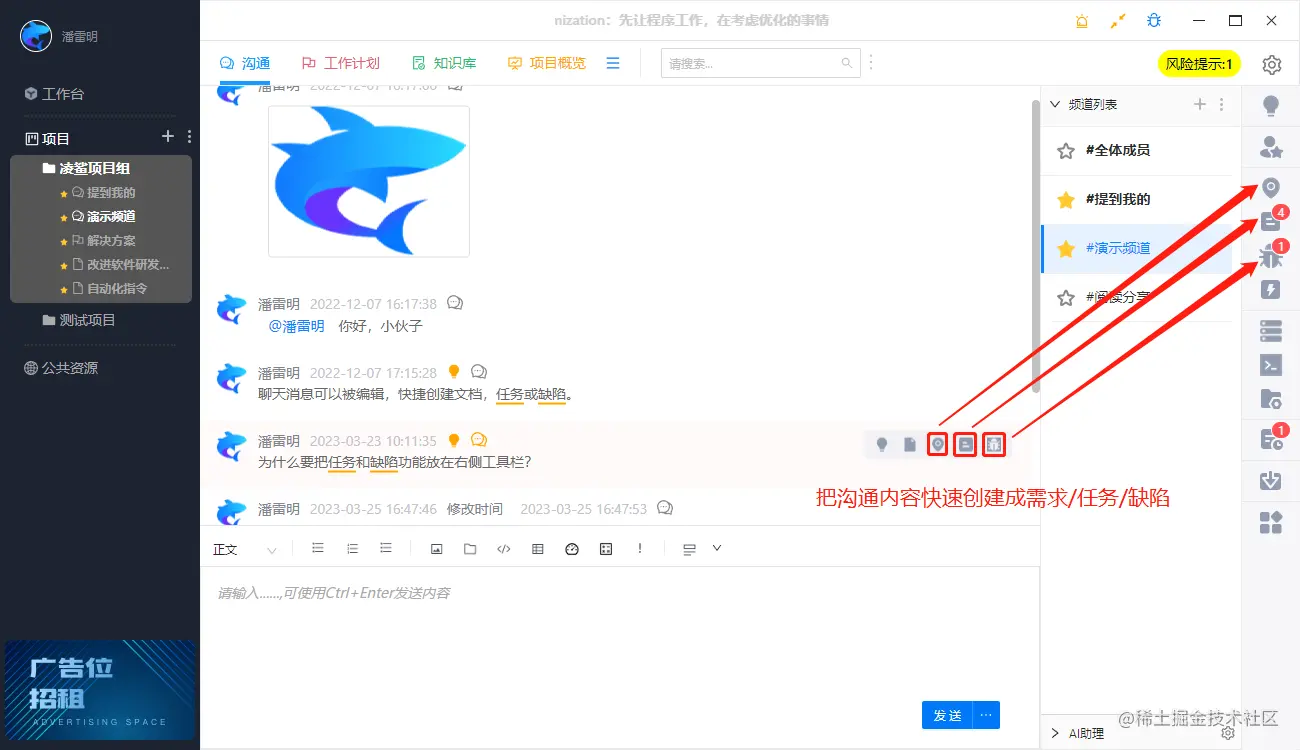
Task: Switch to the 知识库 tab
Action: [444, 63]
